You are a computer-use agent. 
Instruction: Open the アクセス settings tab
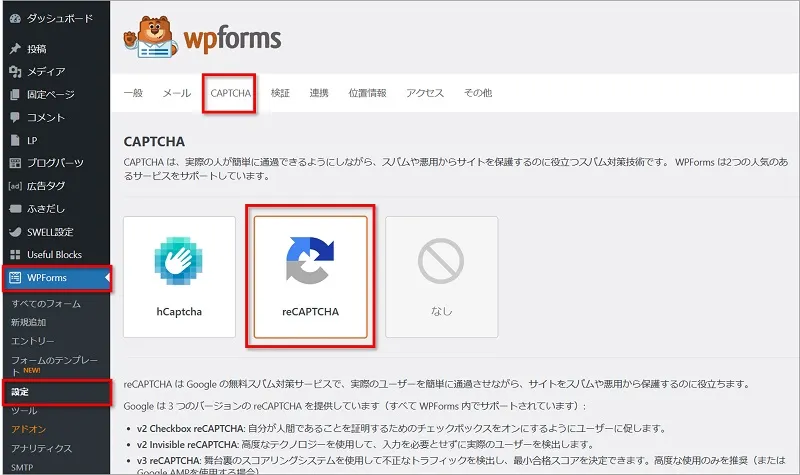click(425, 93)
